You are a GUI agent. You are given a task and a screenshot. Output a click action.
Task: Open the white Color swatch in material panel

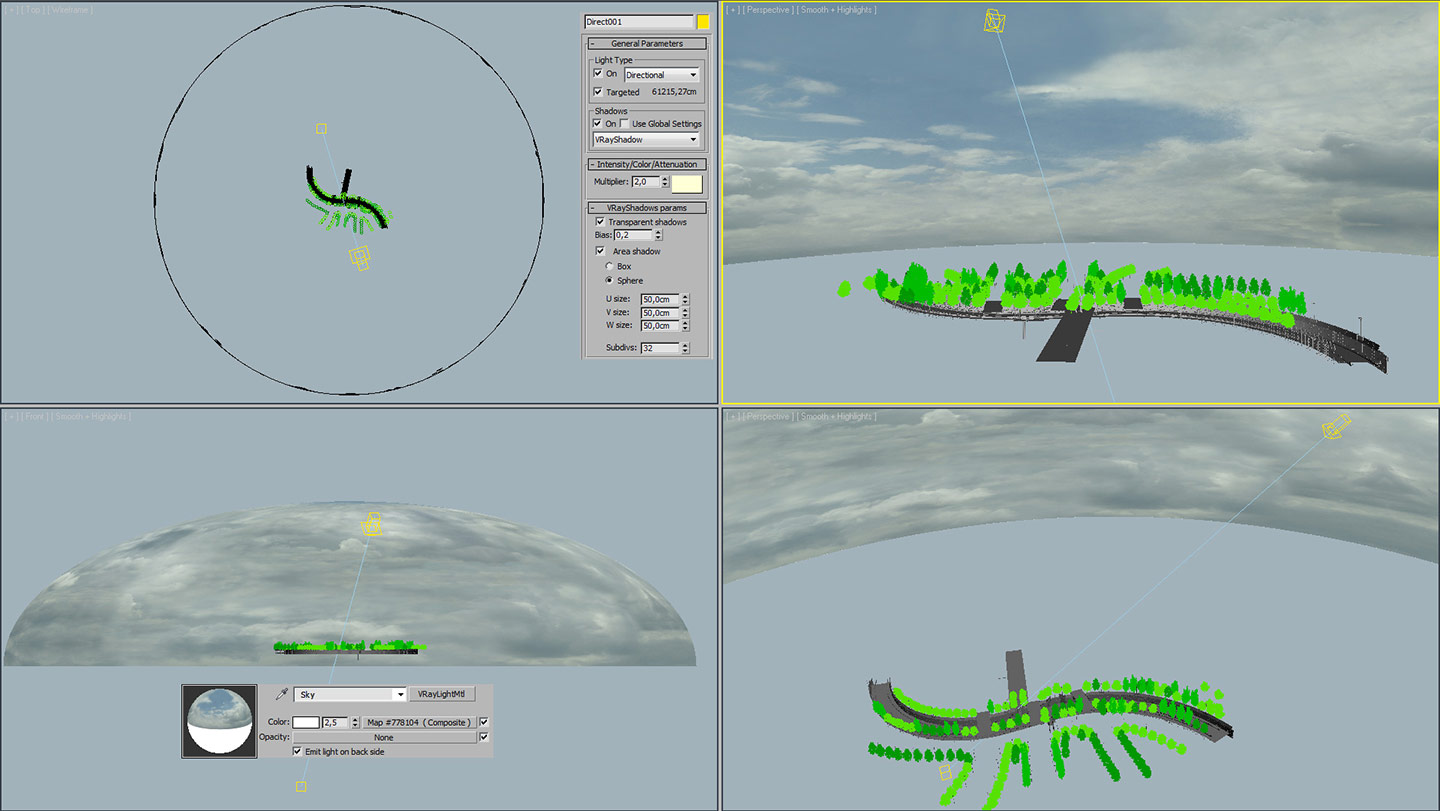pos(306,722)
